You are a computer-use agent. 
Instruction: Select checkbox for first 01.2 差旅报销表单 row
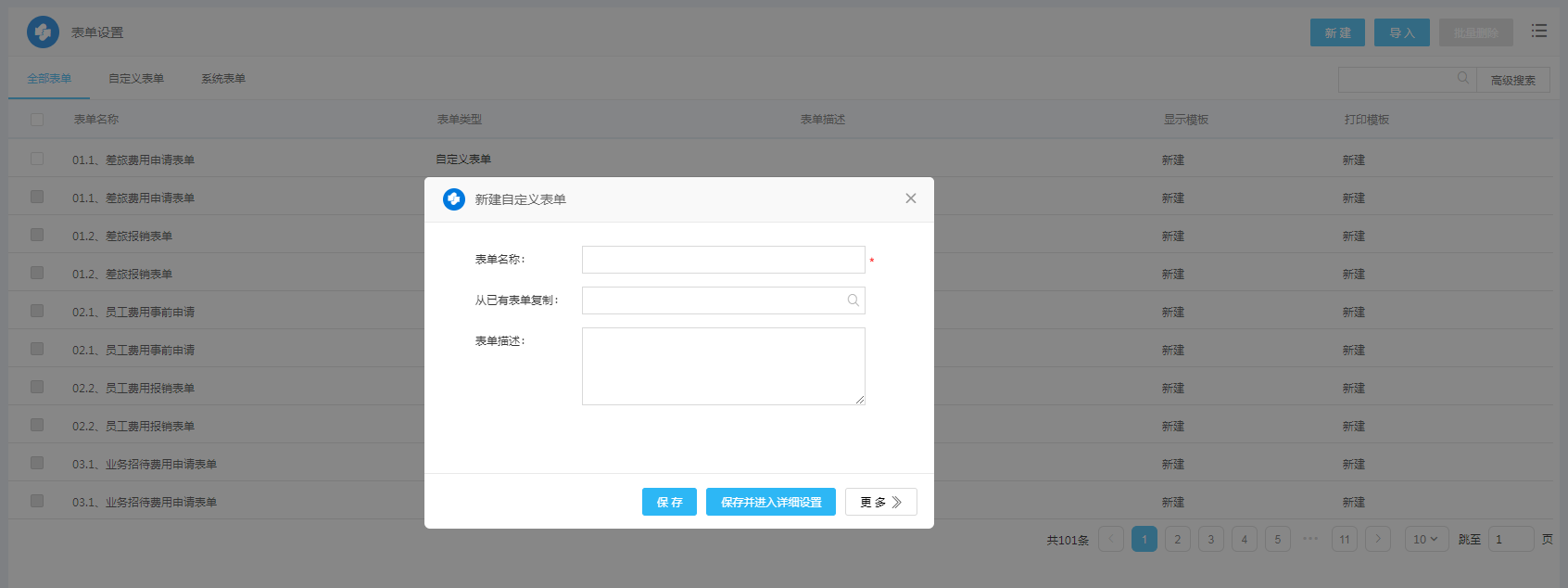click(37, 235)
